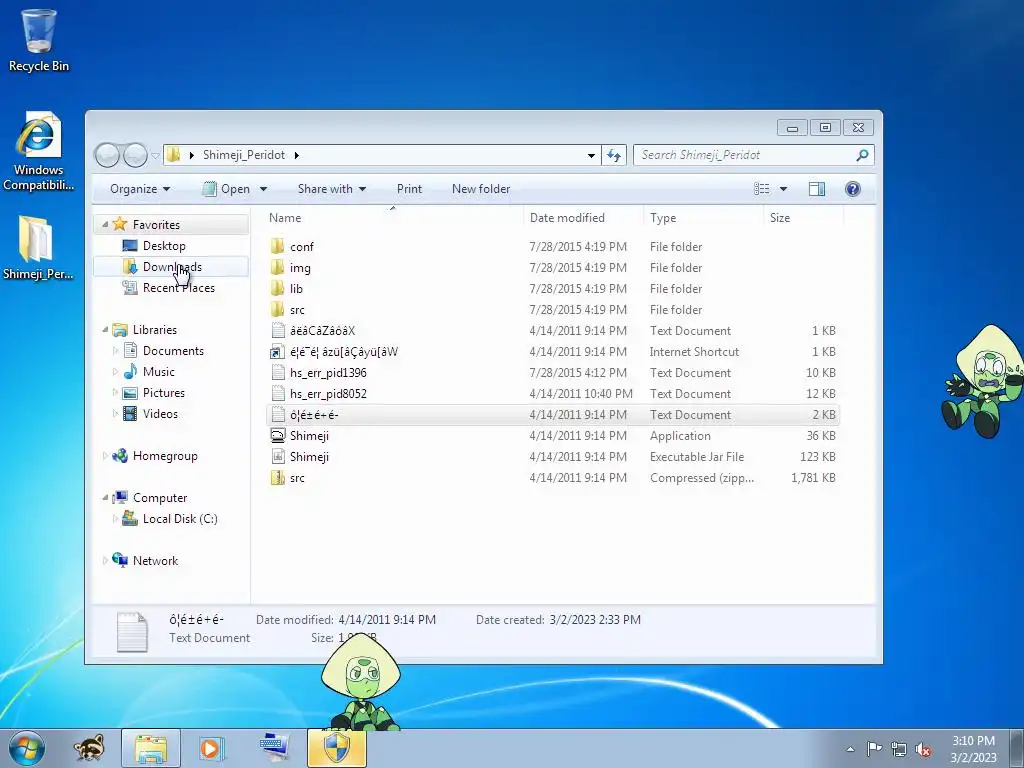
Task: Sort by the Name column header
Action: tap(393, 217)
